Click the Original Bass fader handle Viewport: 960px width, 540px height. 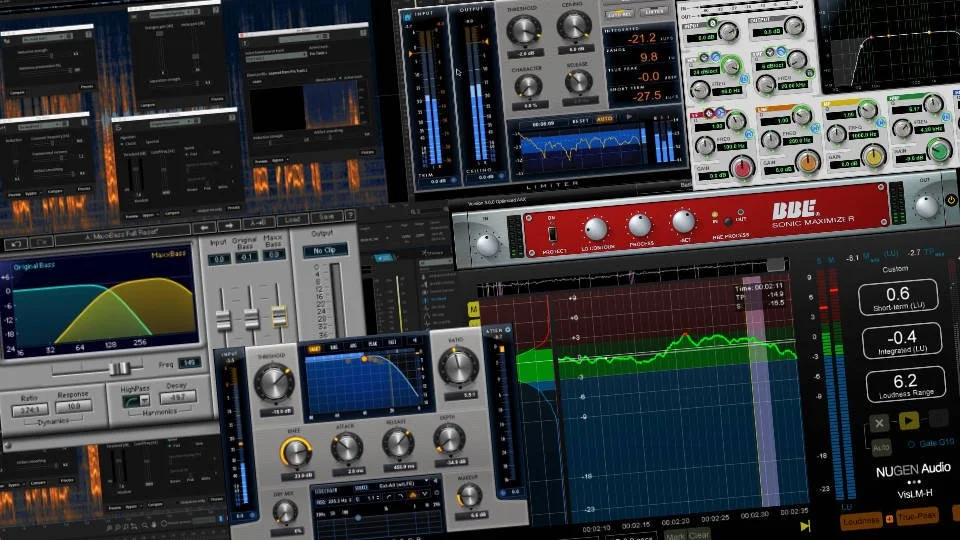(x=251, y=318)
